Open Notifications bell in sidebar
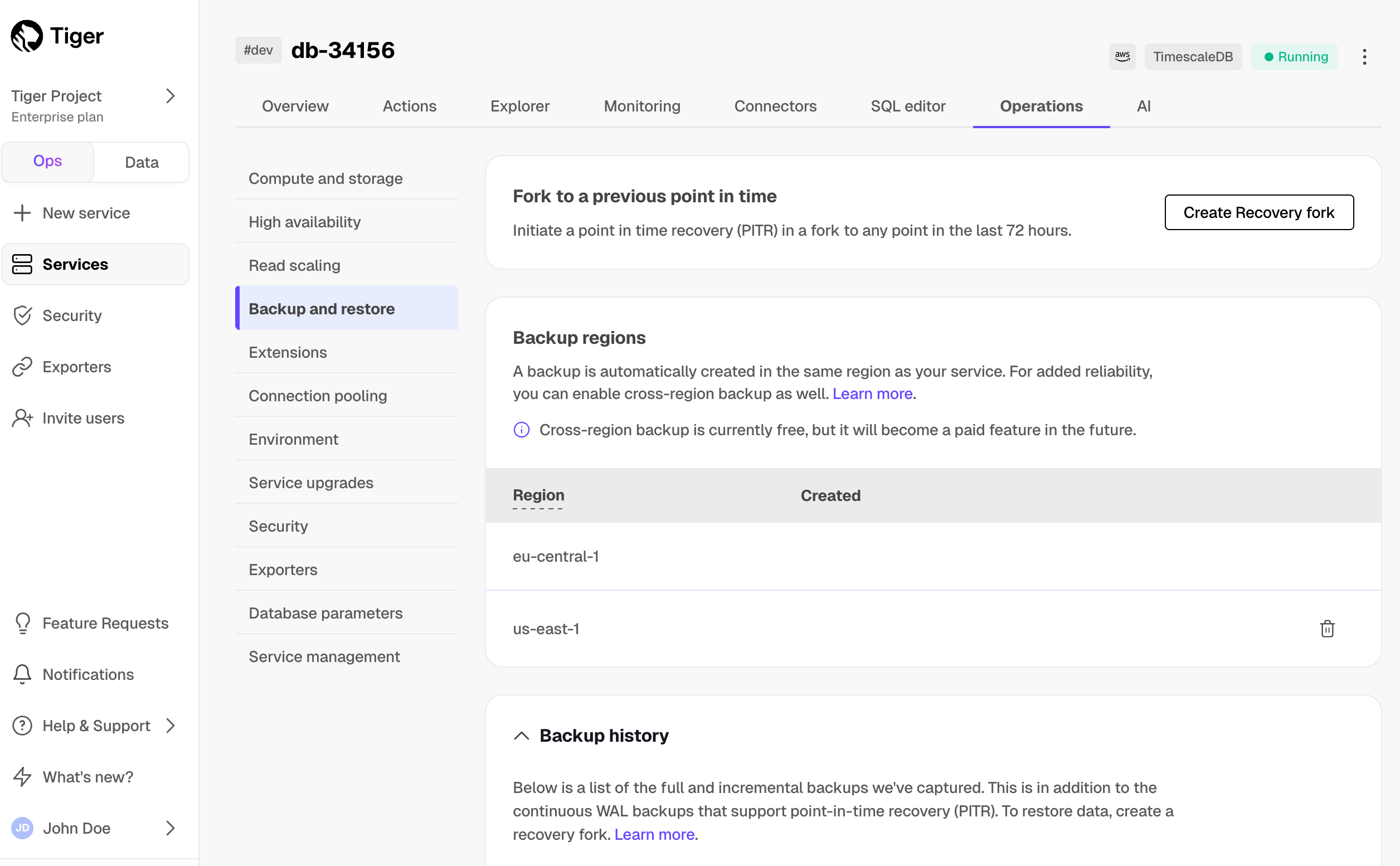This screenshot has height=866, width=1400. tap(74, 674)
